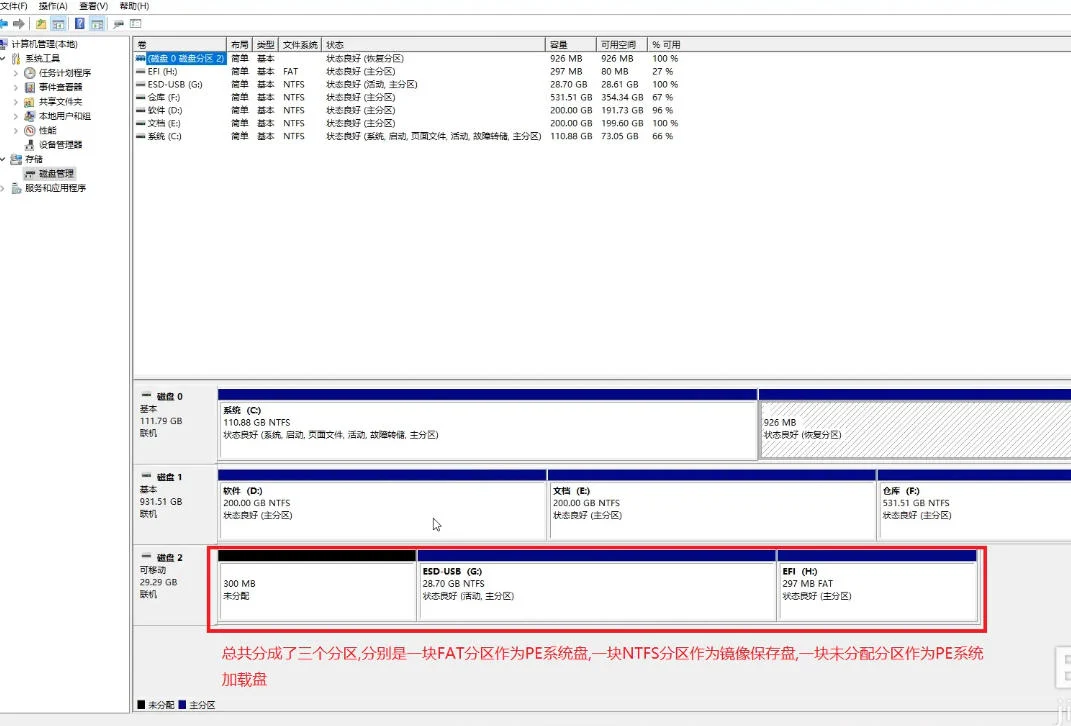Viewport: 1071px width, 726px height.
Task: Click the Forward arrow toolbar icon
Action: 19,23
